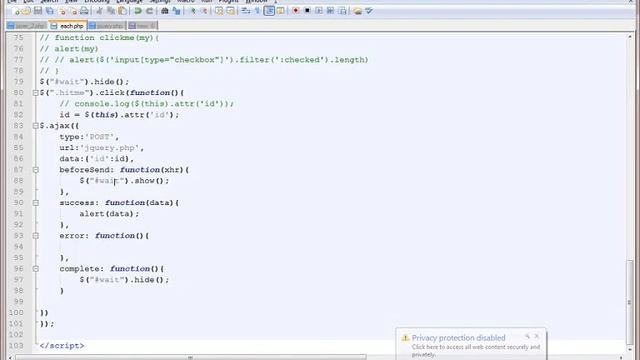Switch to the each.php tab
This screenshot has width=640, height=360.
click(68, 26)
